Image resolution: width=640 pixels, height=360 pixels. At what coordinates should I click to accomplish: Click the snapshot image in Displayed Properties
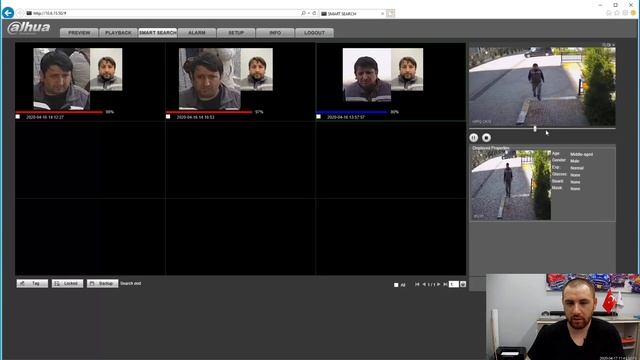point(511,185)
